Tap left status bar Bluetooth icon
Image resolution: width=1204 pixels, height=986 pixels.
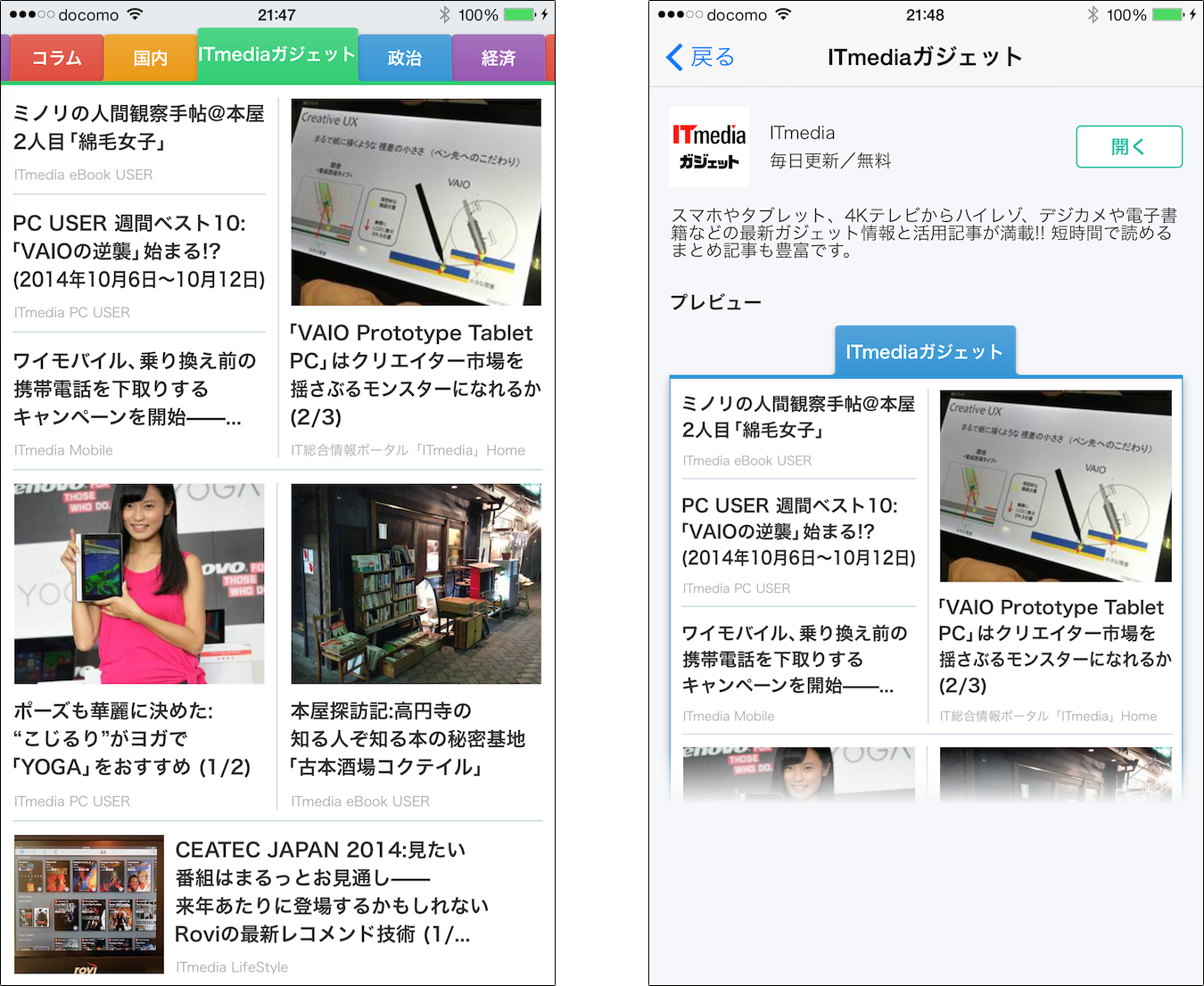click(x=445, y=14)
